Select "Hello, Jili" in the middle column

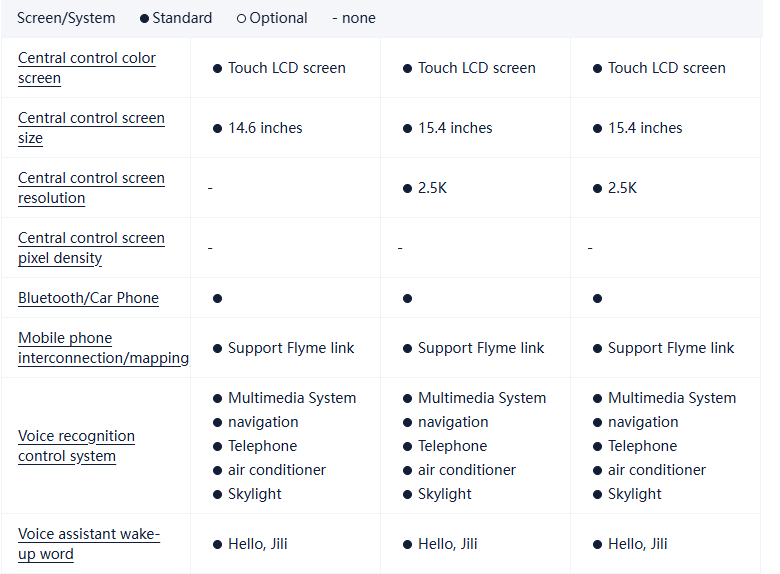(447, 544)
